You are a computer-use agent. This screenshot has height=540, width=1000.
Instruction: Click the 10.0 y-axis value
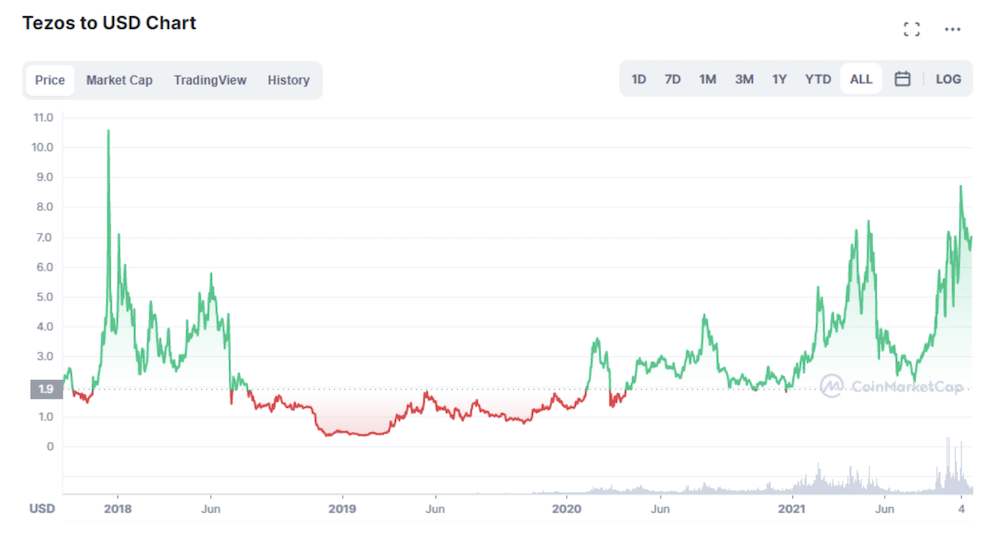43,147
